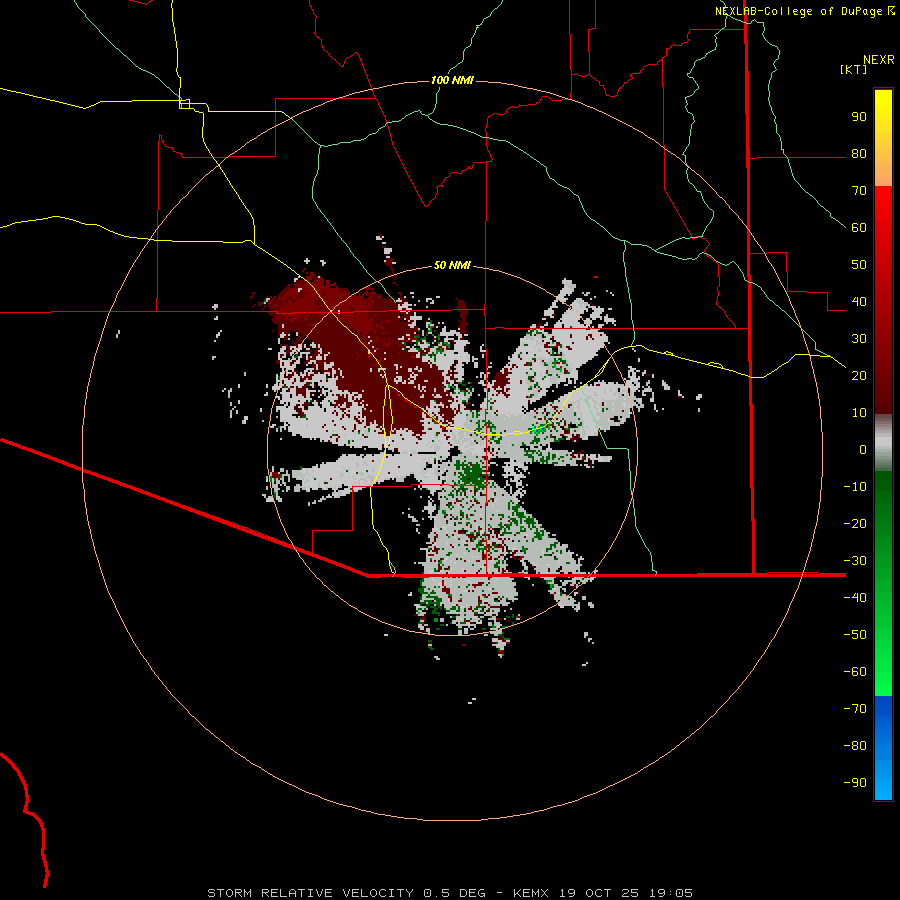Click the -50 value on velocity scale
This screenshot has width=900, height=900.
[855, 635]
